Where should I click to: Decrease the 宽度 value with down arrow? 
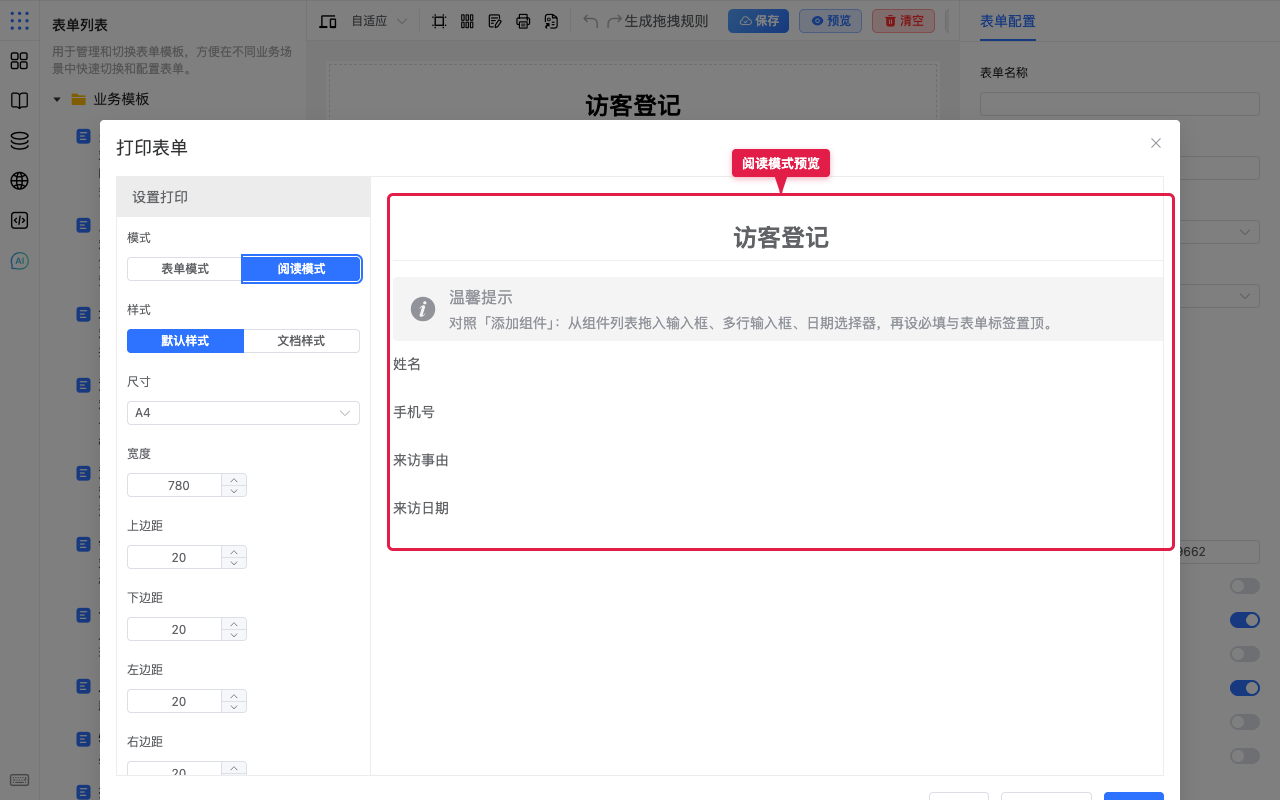(234, 491)
